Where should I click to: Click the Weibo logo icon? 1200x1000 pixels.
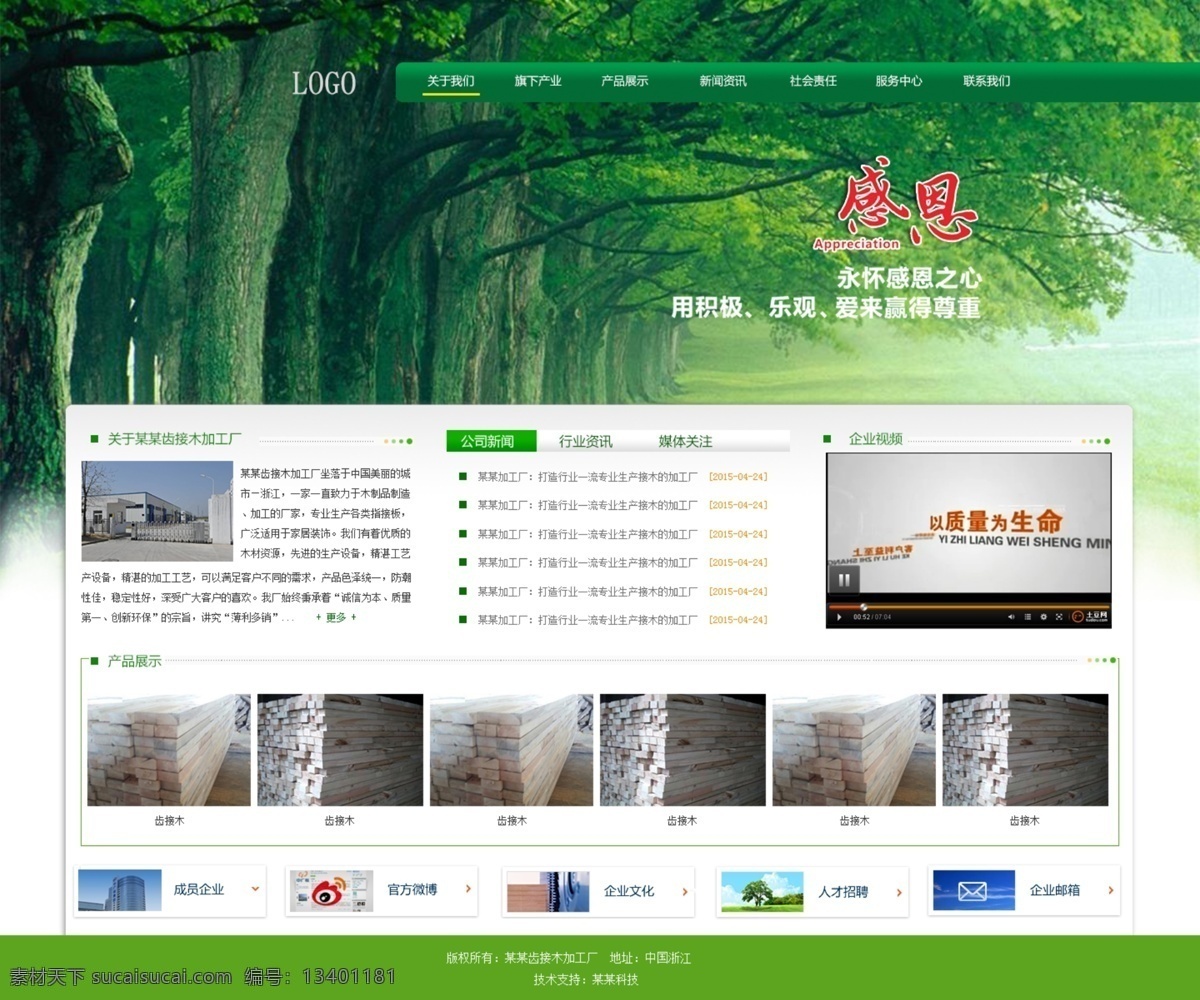tap(331, 890)
